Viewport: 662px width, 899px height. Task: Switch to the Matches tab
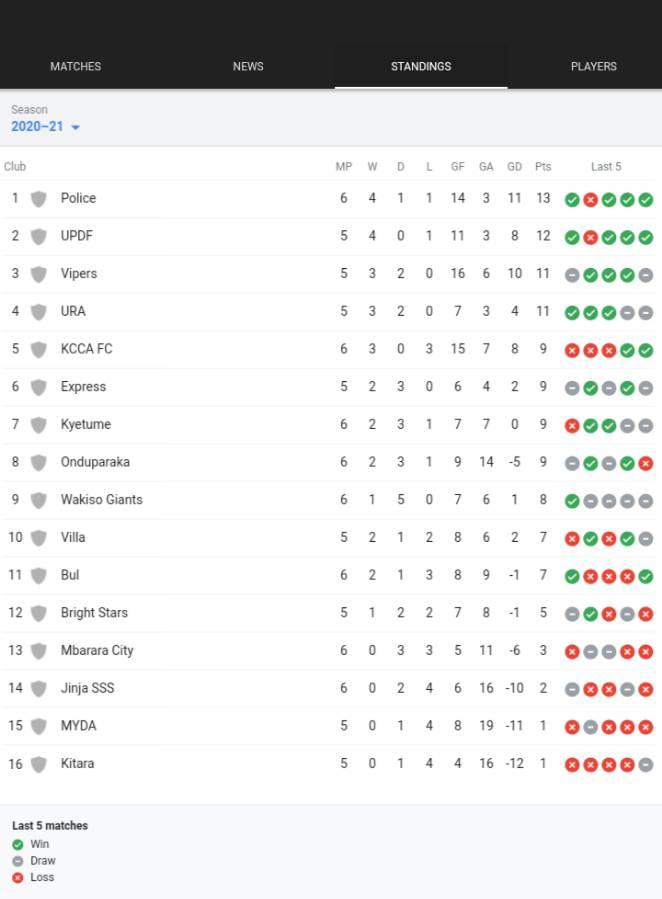[76, 67]
